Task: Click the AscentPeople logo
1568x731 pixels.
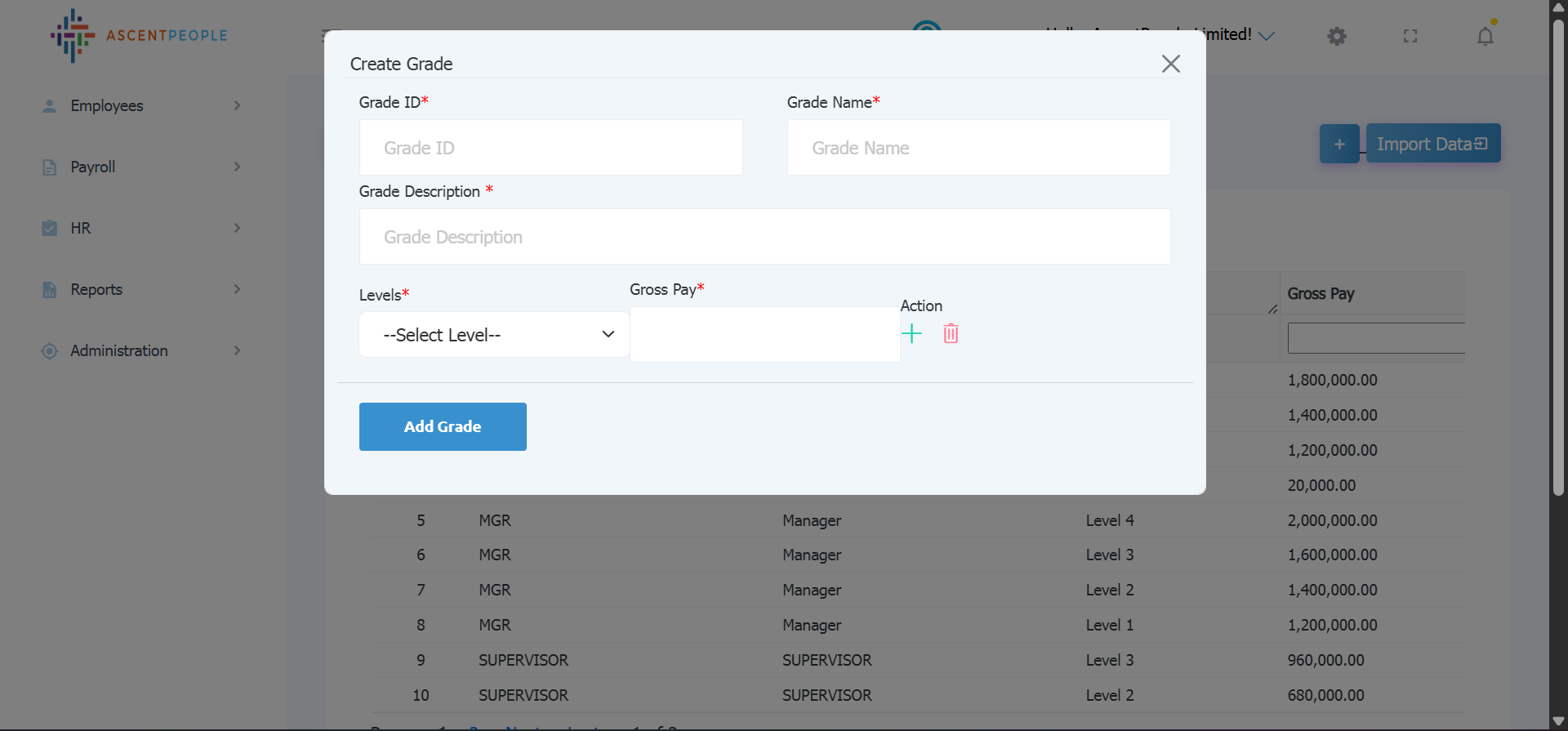Action: pos(139,36)
